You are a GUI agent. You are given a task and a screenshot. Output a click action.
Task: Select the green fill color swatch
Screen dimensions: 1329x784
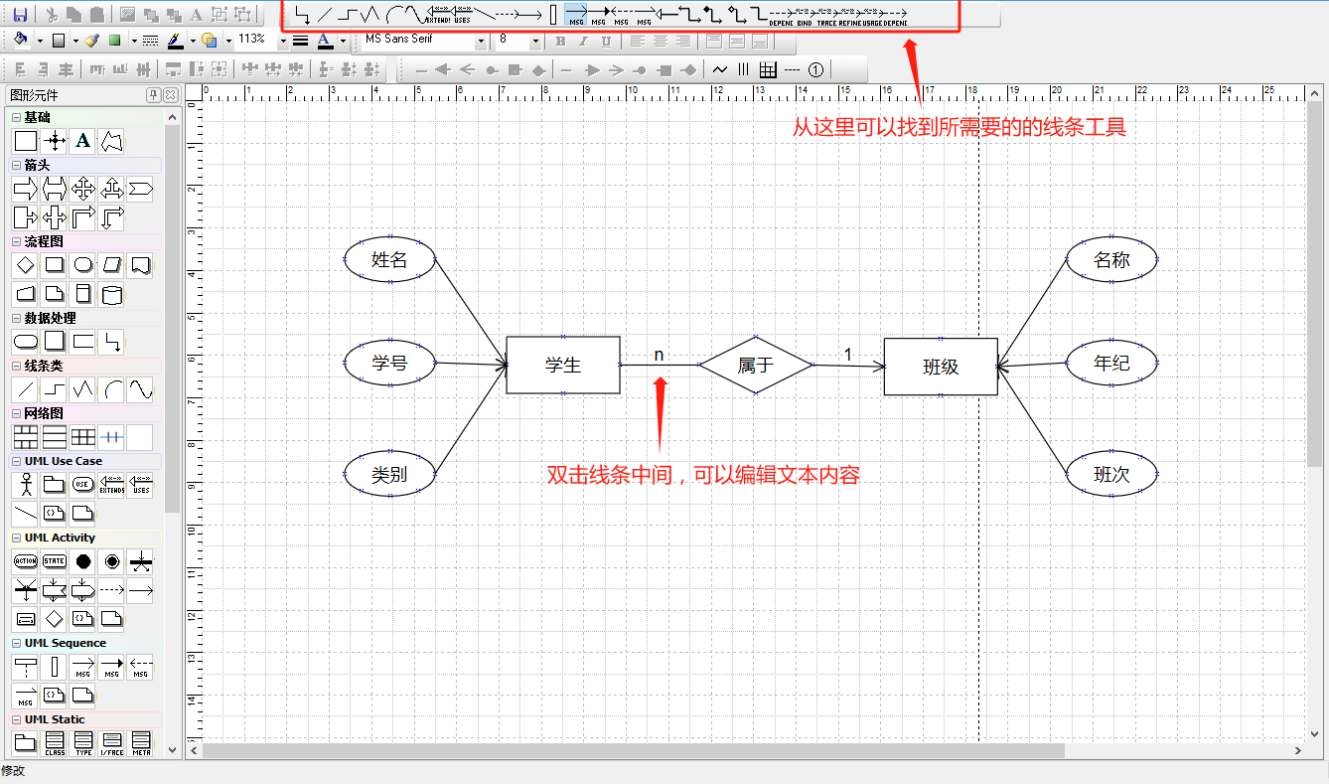click(x=116, y=40)
